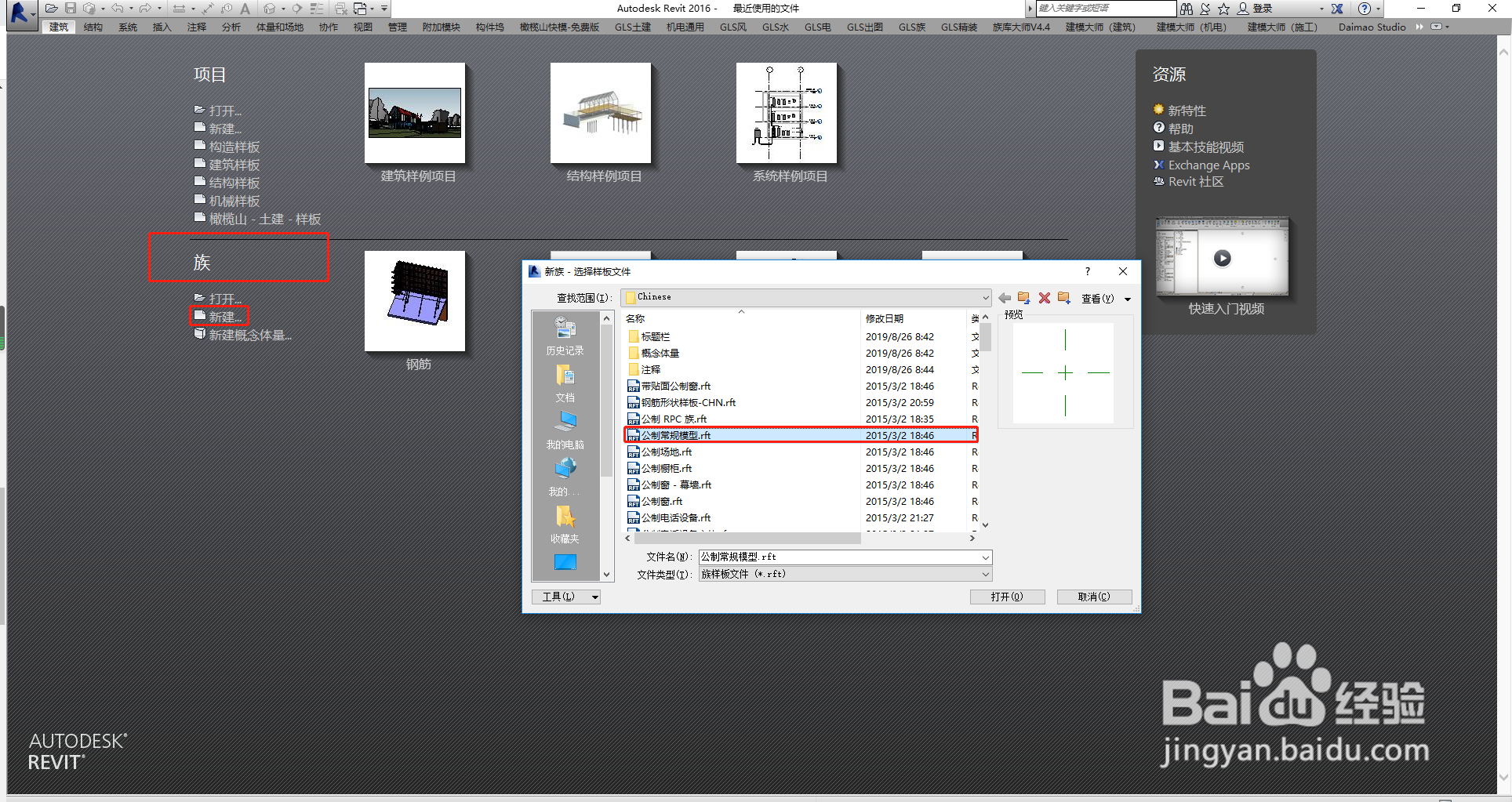This screenshot has width=1512, height=802.
Task: Click the Help question mark icon
Action: click(1365, 9)
